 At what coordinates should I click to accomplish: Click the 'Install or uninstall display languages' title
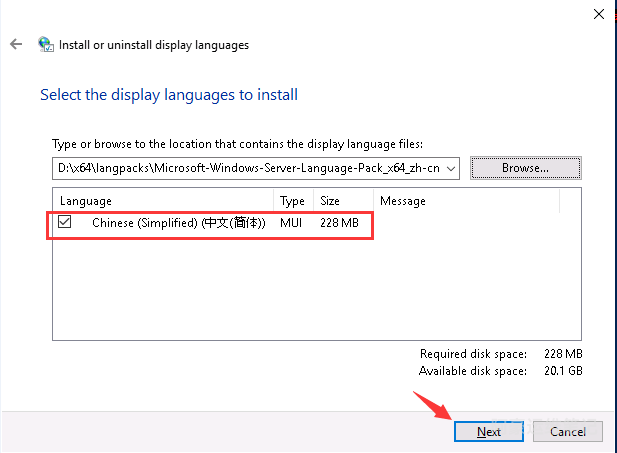click(x=154, y=45)
